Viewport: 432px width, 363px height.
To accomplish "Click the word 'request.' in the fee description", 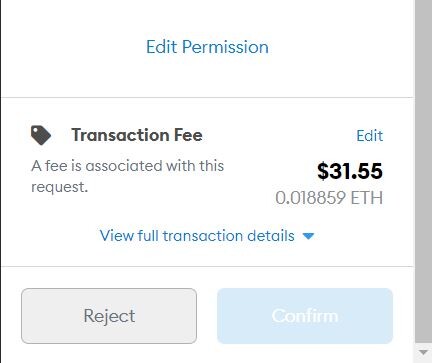I will click(x=60, y=187).
